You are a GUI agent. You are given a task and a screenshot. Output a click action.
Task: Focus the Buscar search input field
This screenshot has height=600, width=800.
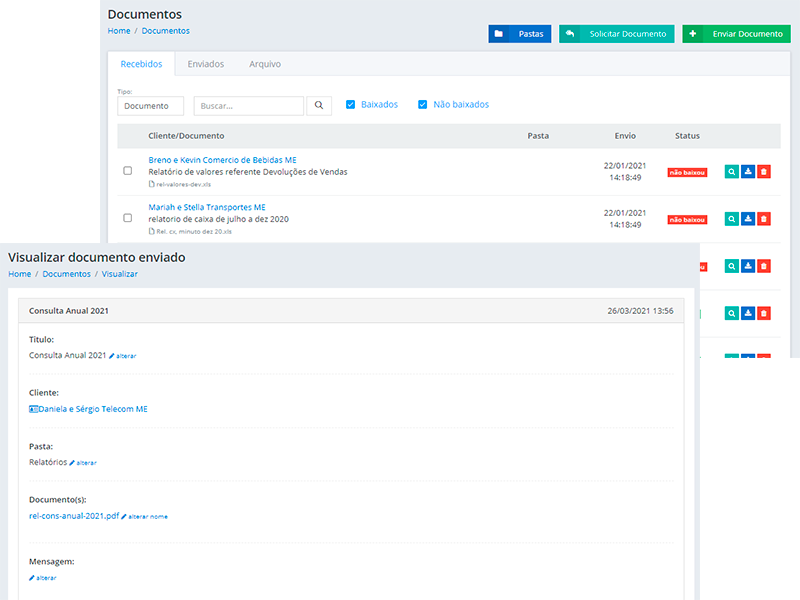click(248, 105)
